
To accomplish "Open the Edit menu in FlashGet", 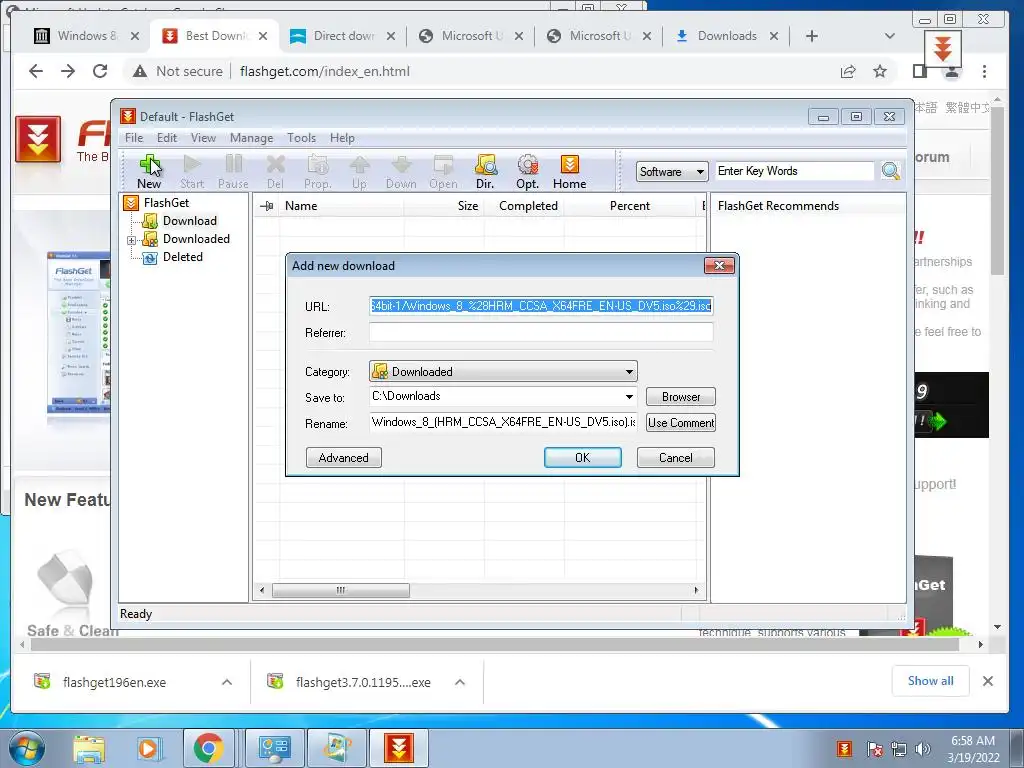I will (x=167, y=138).
